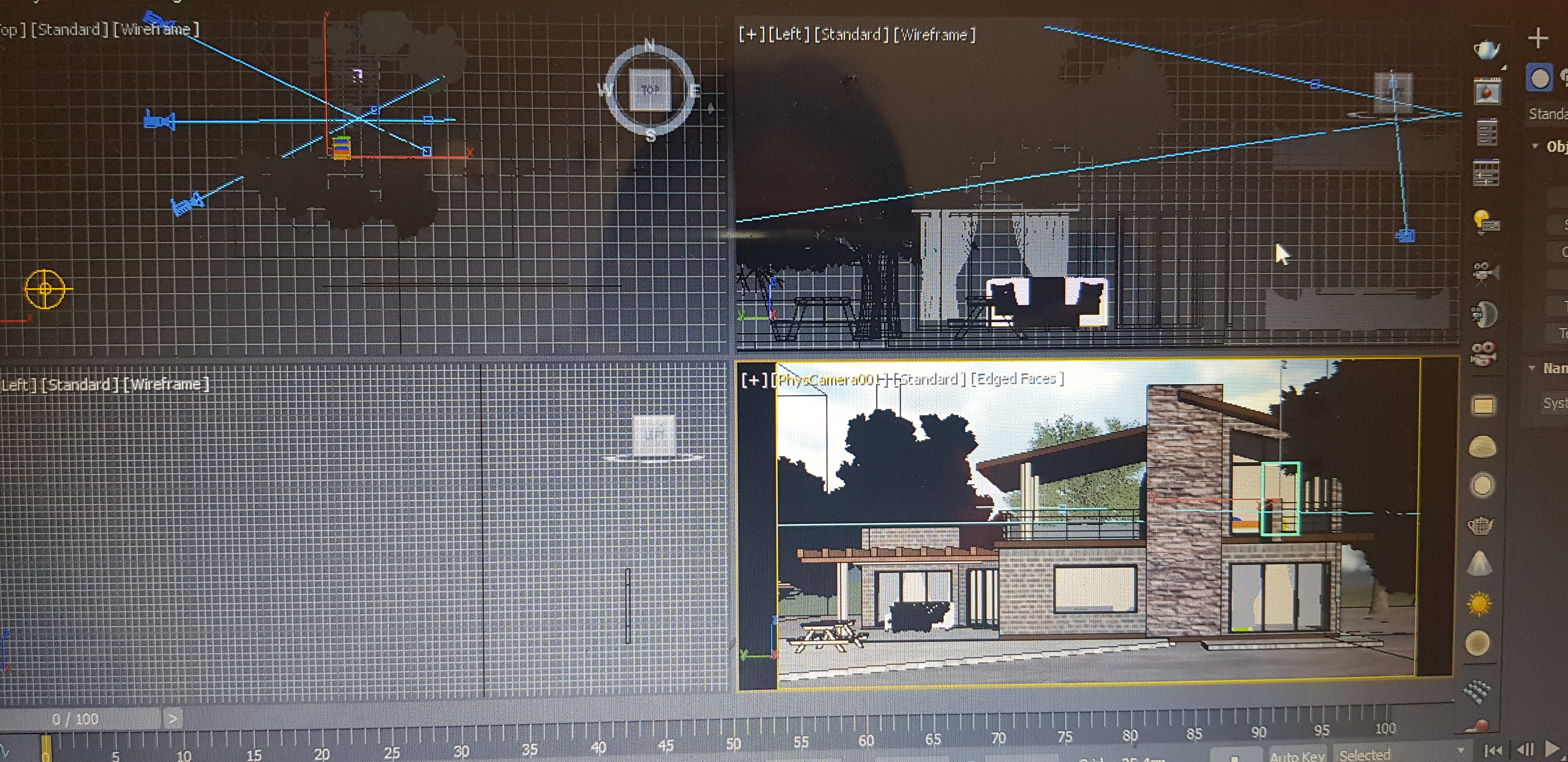
Task: Click the cone primitive icon
Action: (1480, 563)
